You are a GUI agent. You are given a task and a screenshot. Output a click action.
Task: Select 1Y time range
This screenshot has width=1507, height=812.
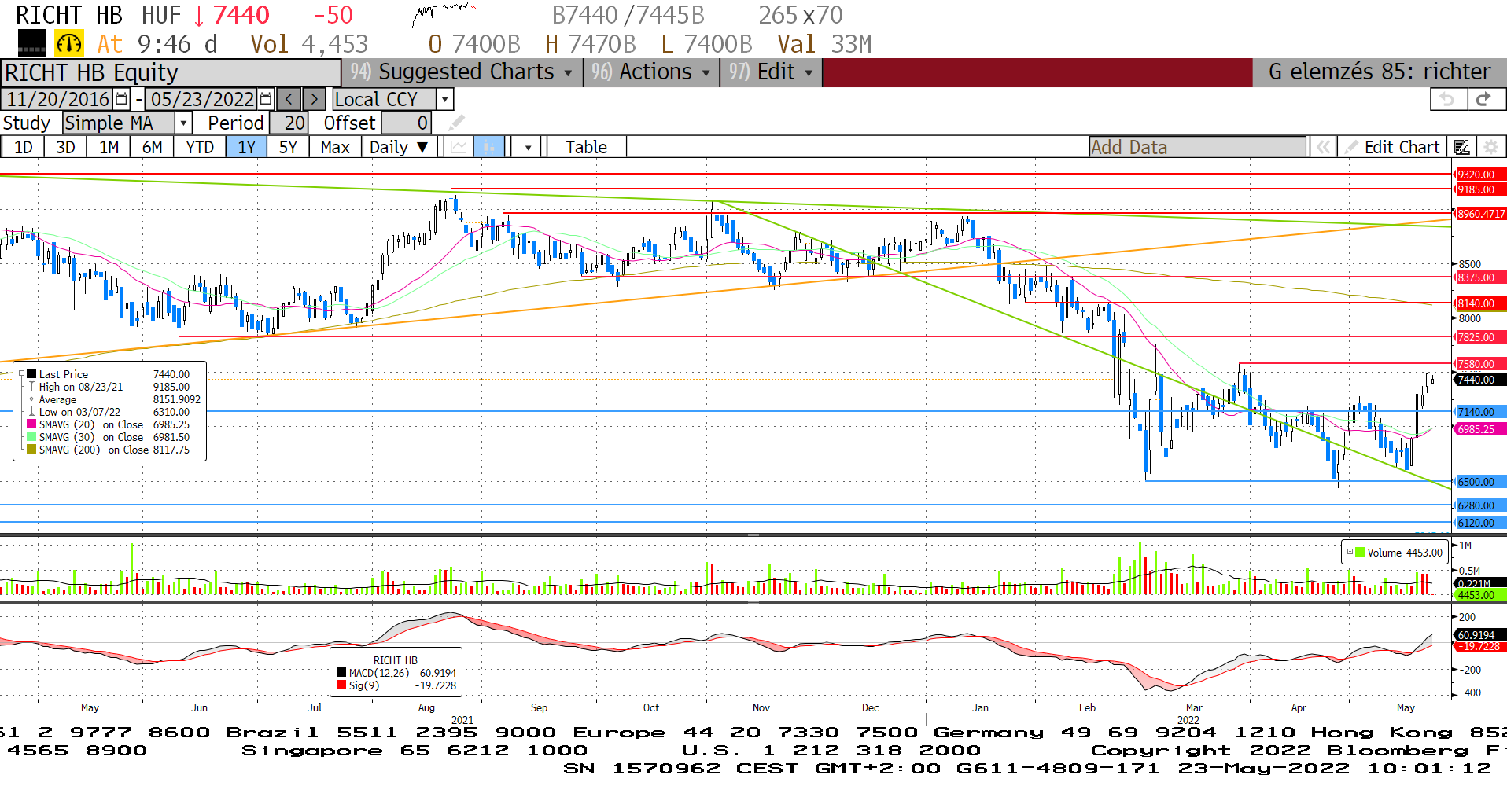click(246, 147)
